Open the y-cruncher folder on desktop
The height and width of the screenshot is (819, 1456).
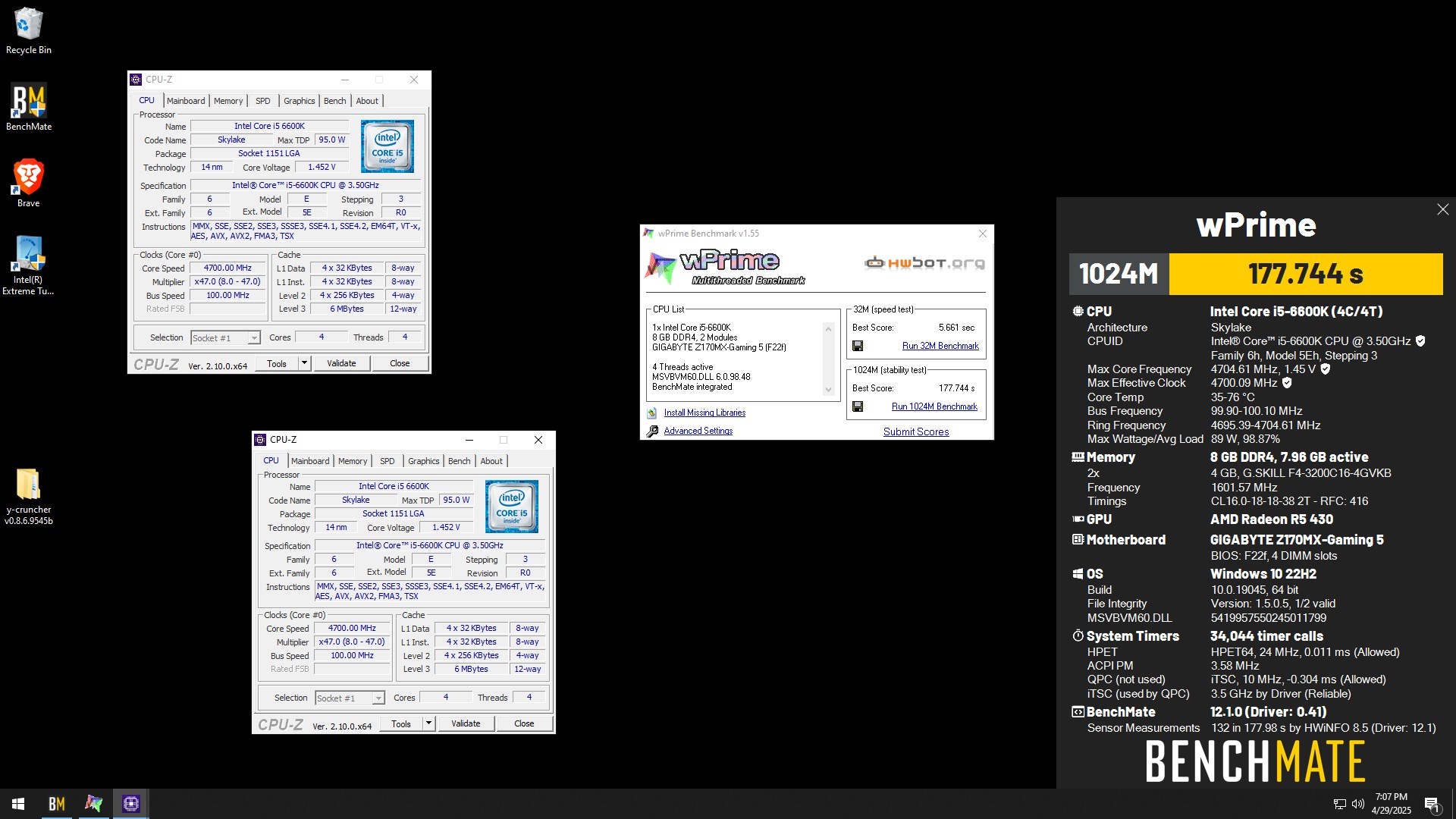28,497
